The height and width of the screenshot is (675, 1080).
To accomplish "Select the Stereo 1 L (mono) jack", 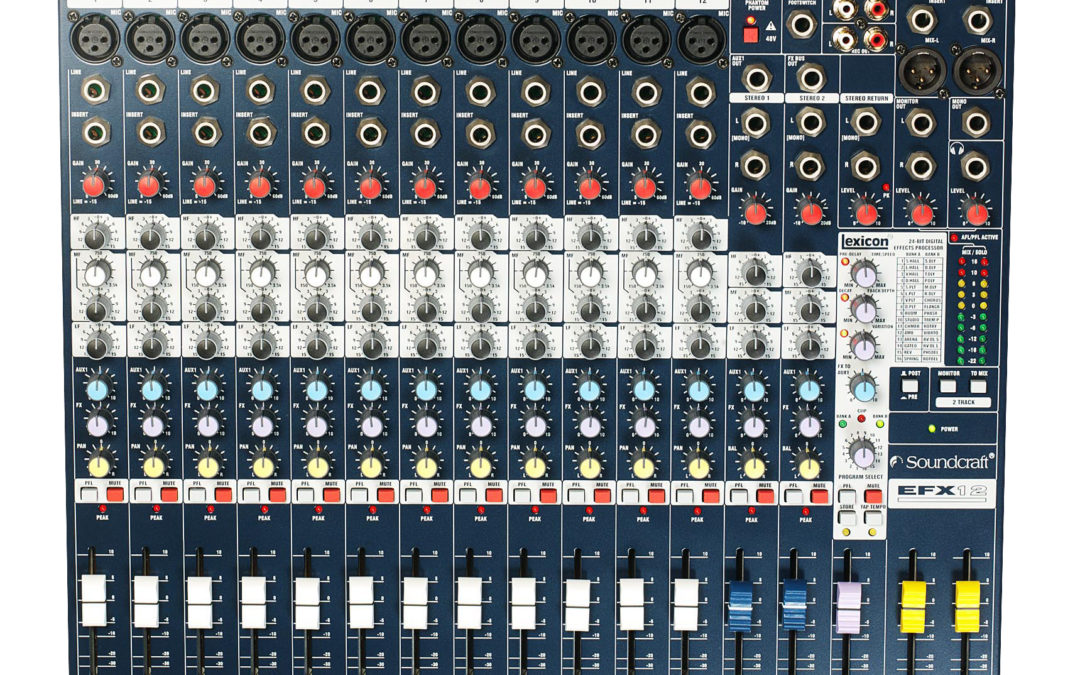I will tap(755, 124).
